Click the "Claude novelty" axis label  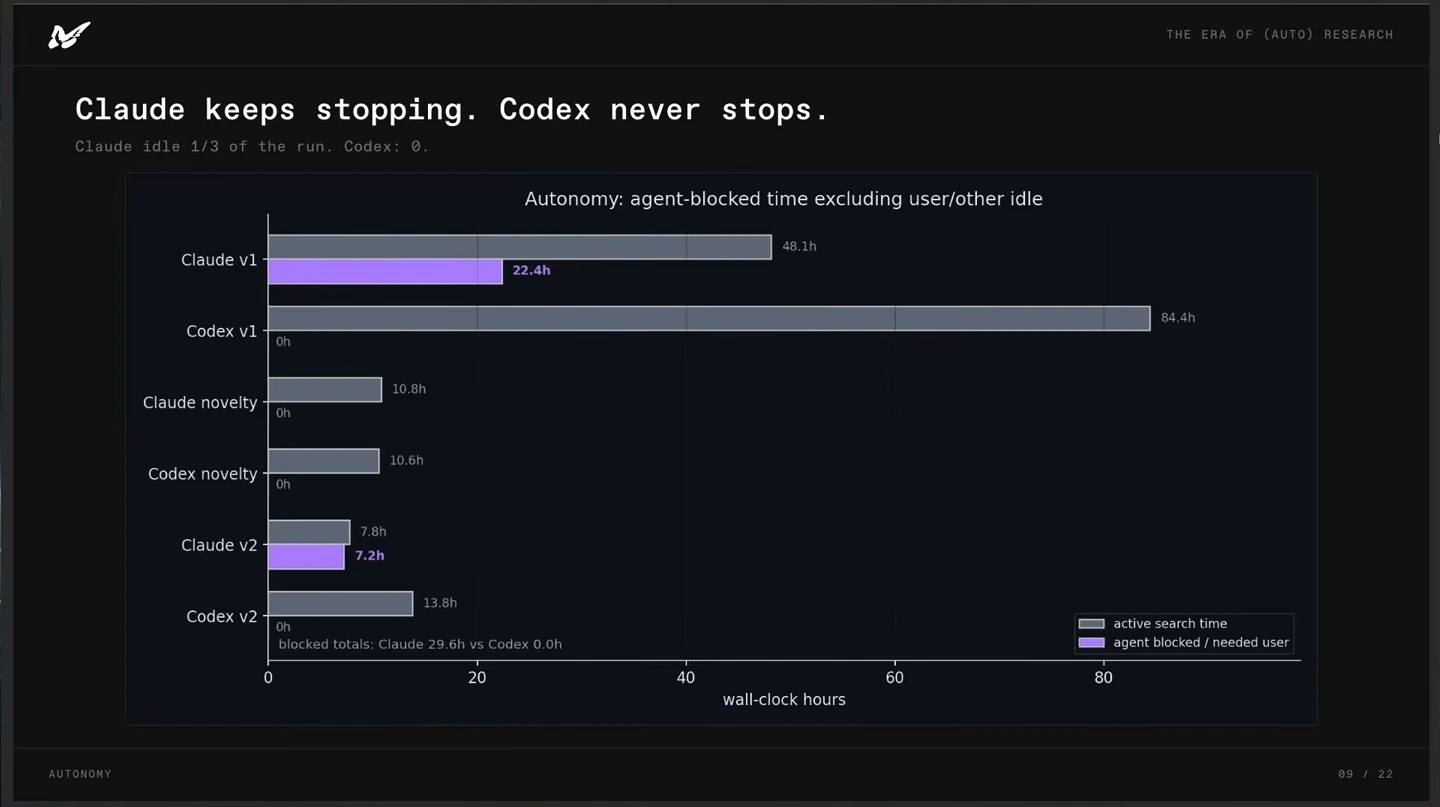[200, 403]
